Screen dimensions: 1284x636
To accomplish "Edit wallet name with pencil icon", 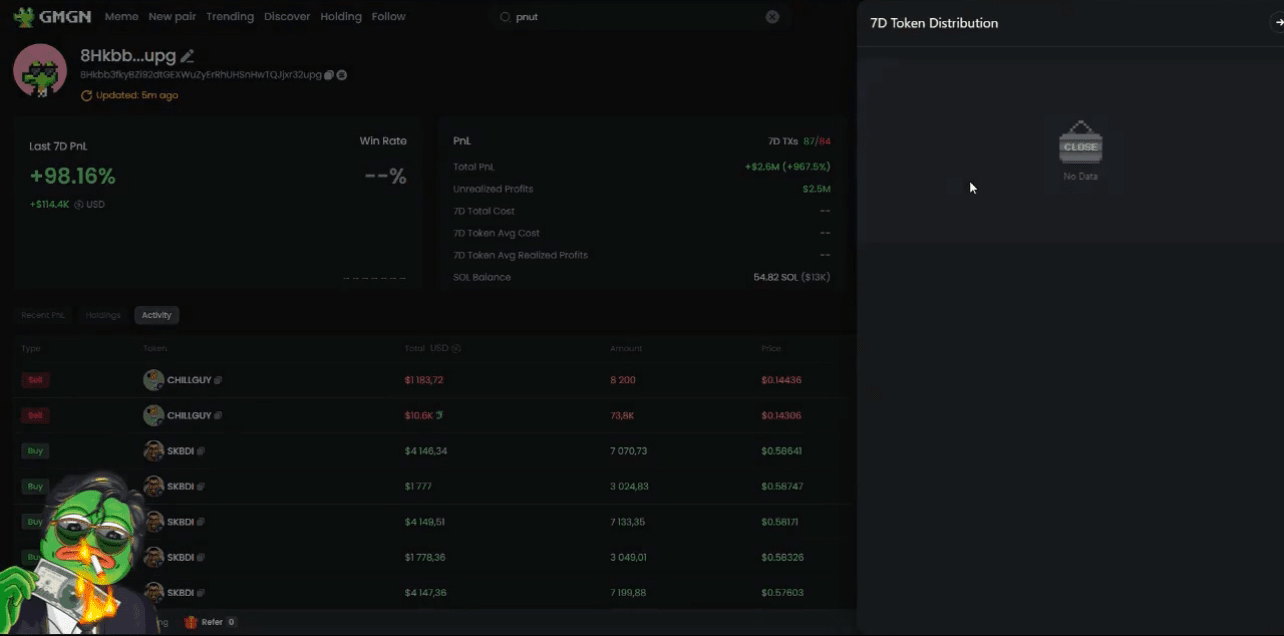I will click(x=187, y=56).
